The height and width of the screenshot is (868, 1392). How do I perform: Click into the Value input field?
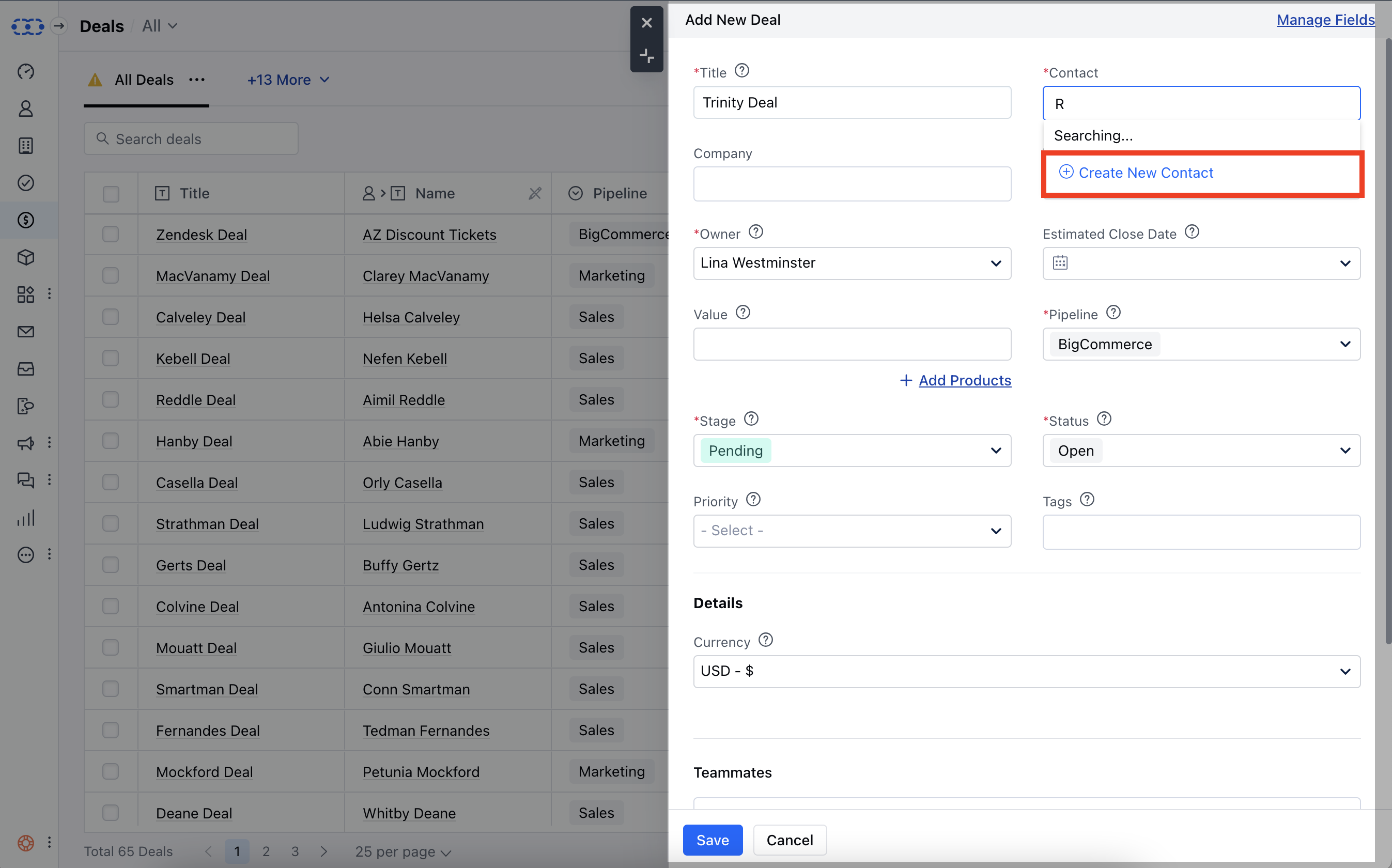click(x=852, y=345)
